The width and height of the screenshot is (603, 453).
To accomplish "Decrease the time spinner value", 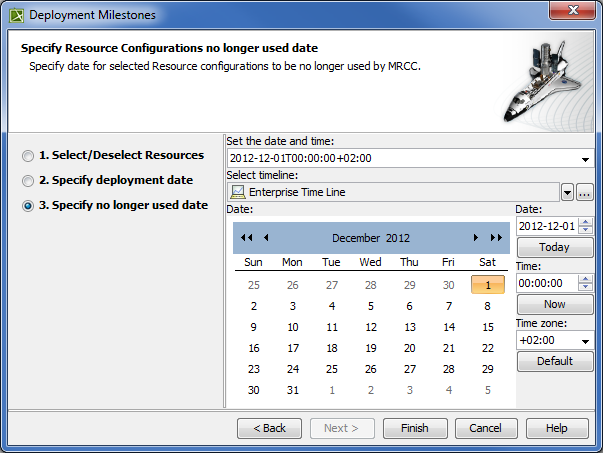I will [585, 286].
